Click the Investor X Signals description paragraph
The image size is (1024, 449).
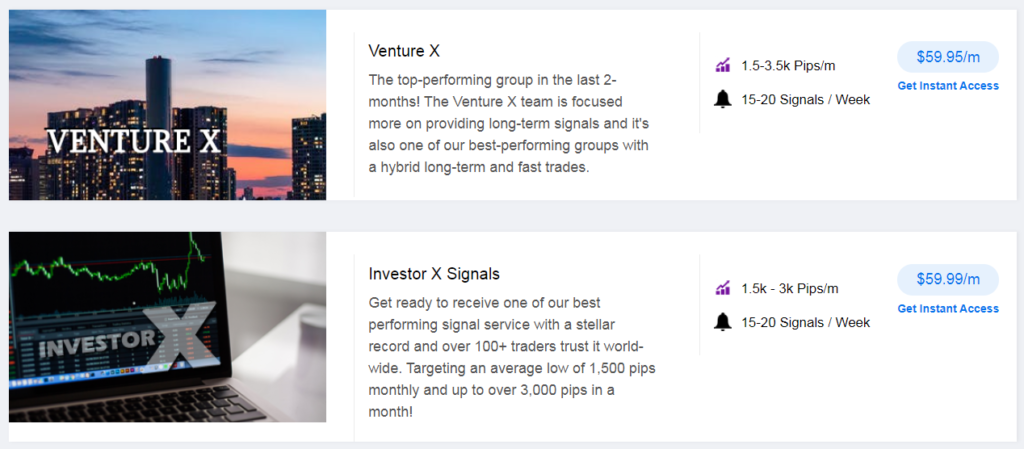tap(512, 358)
